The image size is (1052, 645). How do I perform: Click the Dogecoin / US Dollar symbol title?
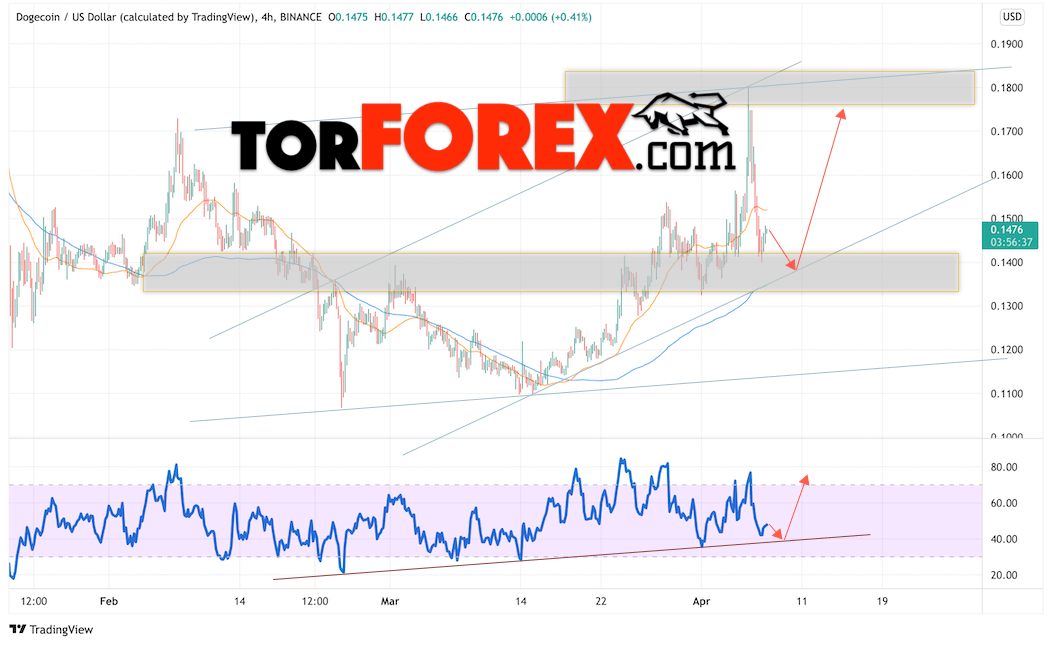pyautogui.click(x=135, y=17)
